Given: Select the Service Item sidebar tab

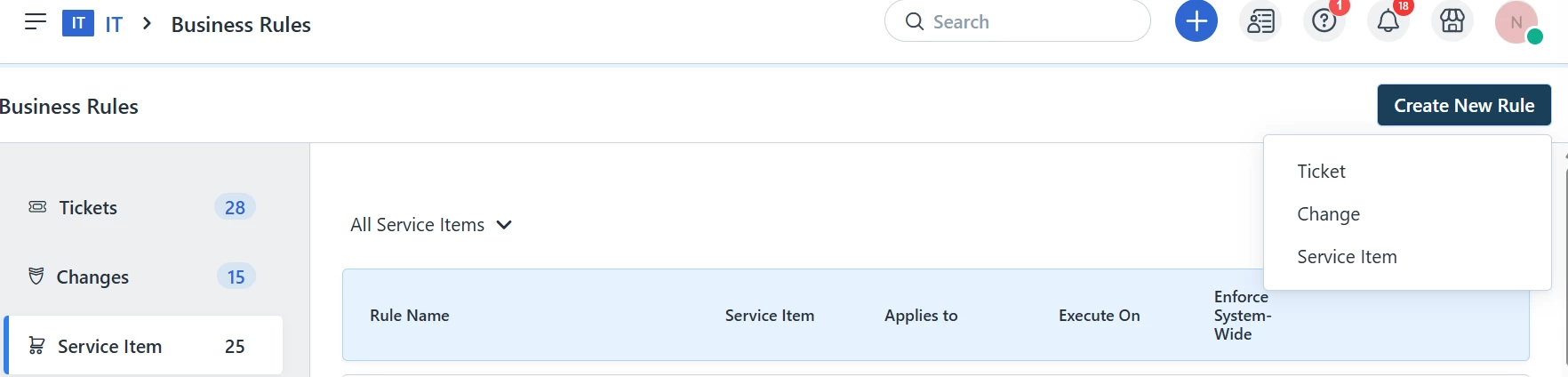Looking at the screenshot, I should pos(143,345).
